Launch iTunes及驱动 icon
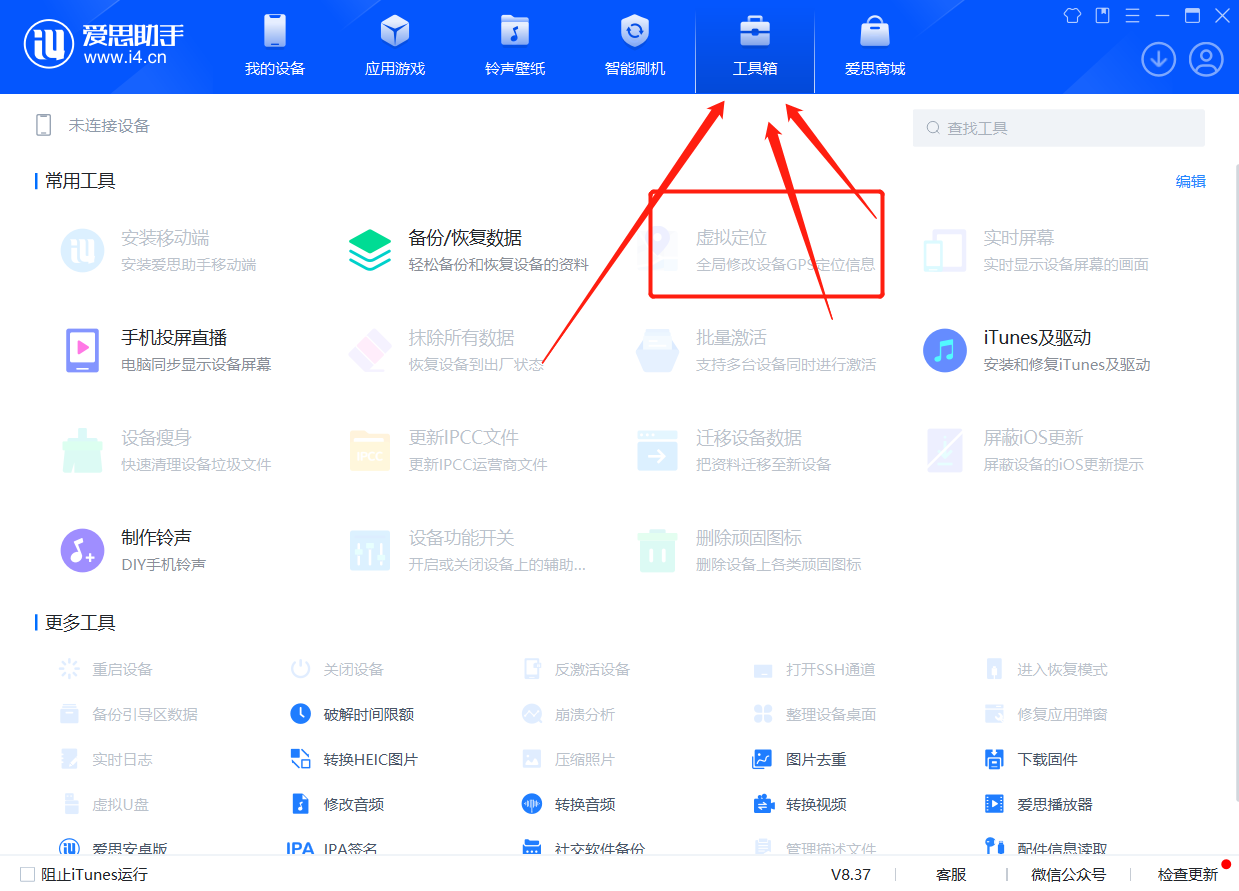 pyautogui.click(x=945, y=350)
